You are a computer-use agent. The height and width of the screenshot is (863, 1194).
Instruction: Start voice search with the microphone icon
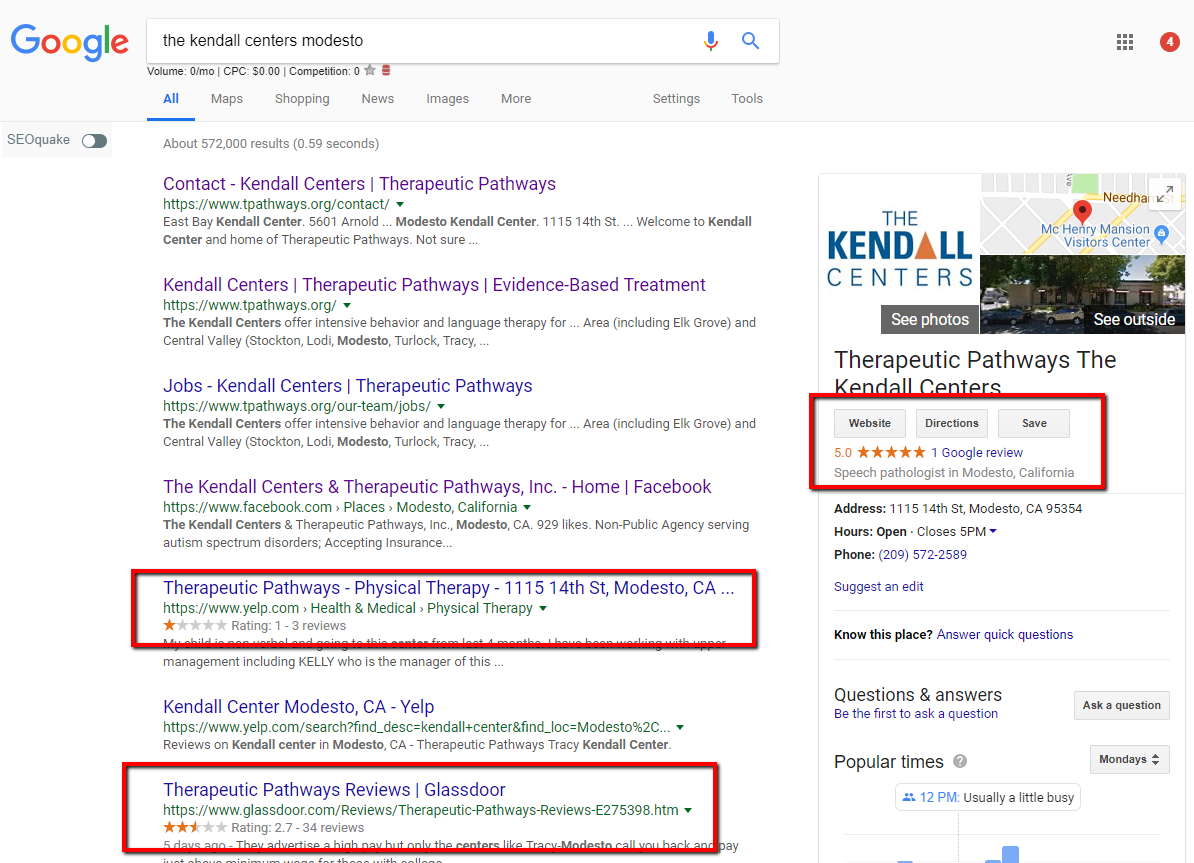(710, 40)
